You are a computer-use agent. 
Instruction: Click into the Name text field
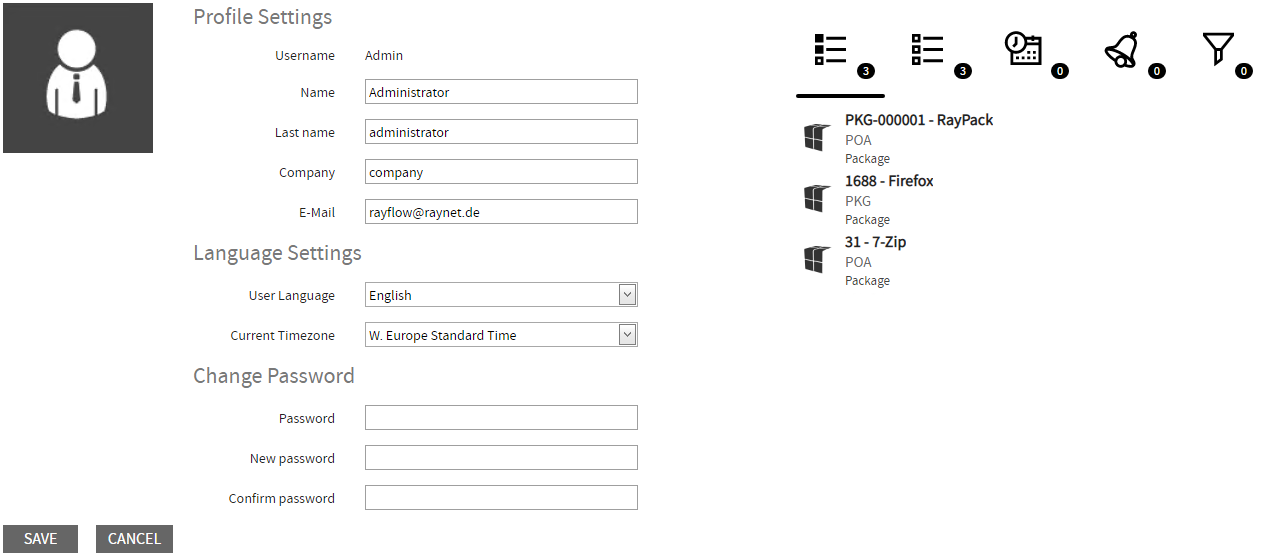501,92
